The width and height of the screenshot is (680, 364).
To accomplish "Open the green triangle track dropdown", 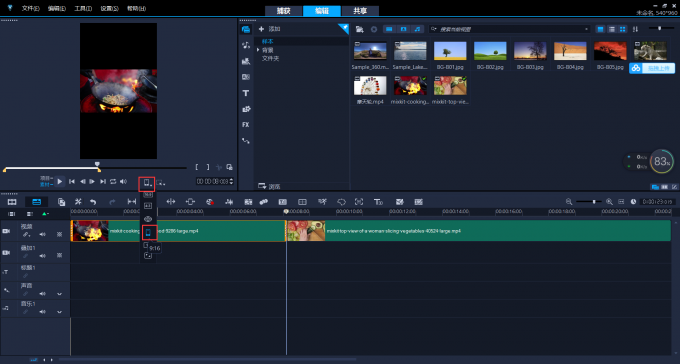I will (x=45, y=214).
